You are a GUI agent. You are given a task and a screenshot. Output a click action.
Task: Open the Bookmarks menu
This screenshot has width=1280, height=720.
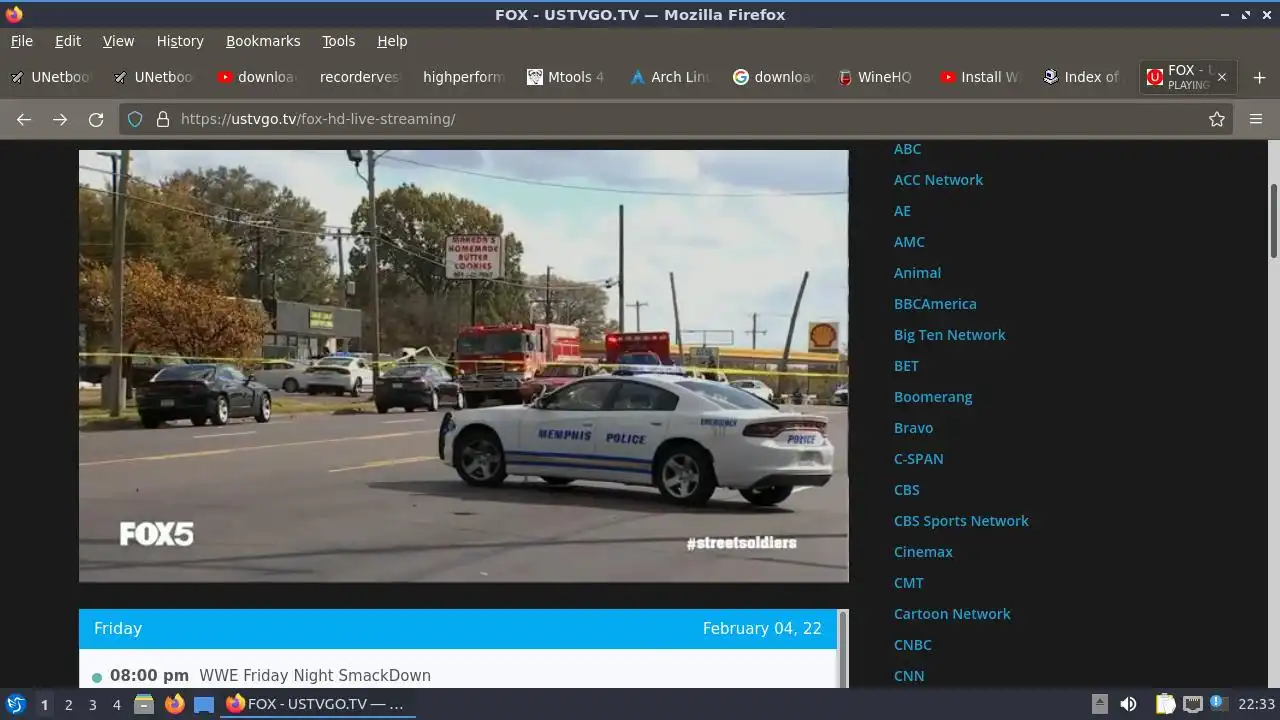click(263, 41)
